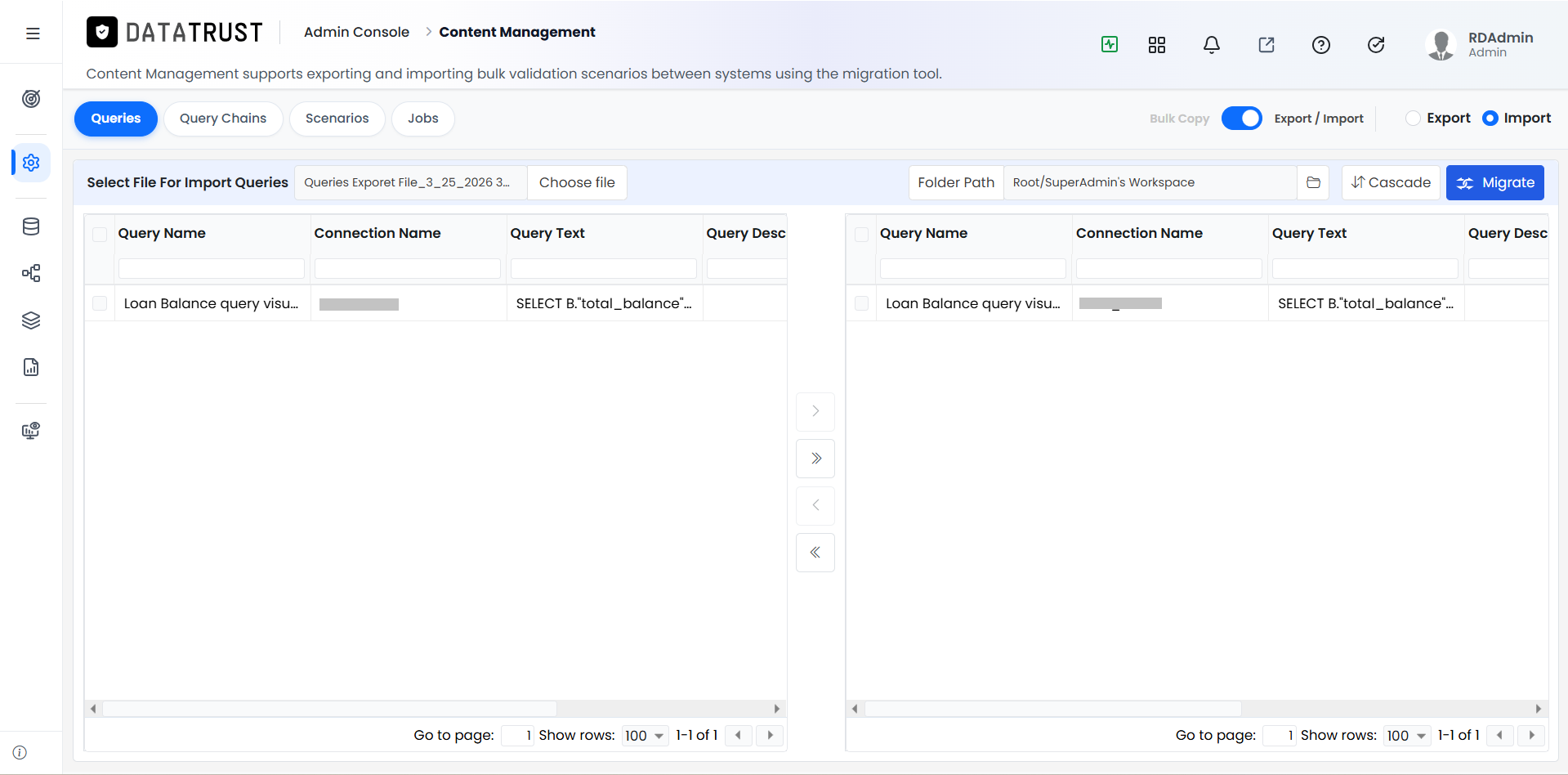The width and height of the screenshot is (1568, 775).
Task: Click right table horizontal scrollbar
Action: [1052, 709]
